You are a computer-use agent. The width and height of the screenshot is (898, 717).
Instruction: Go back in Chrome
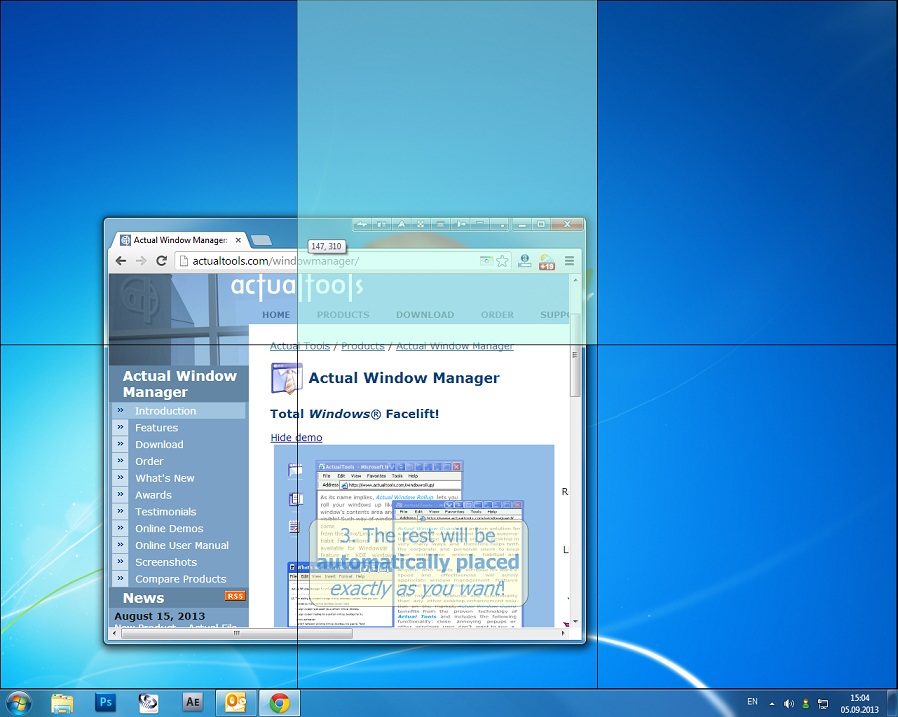point(120,261)
